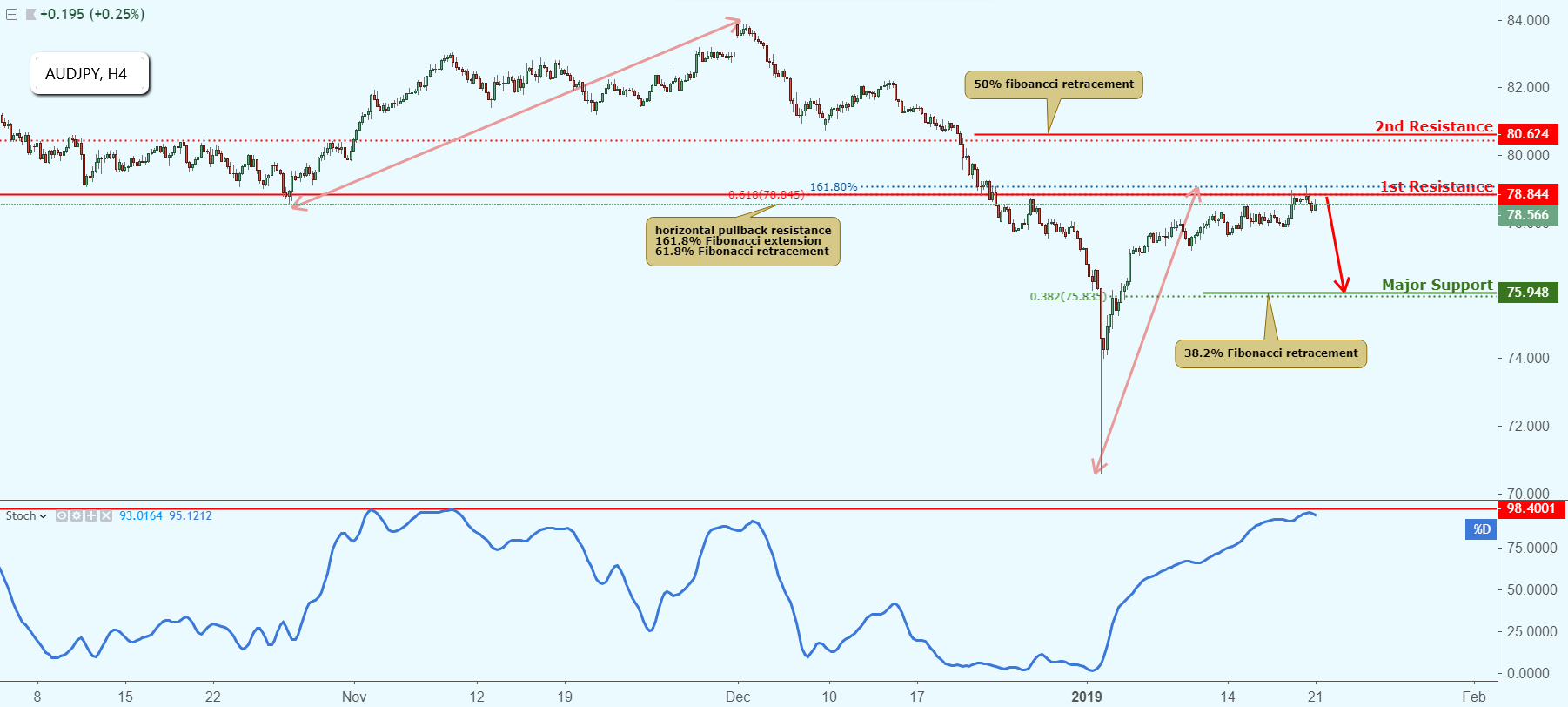Screen dimensions: 1568x707
Task: Click the +0.195 (+0.25%) change value
Action: pos(92,15)
